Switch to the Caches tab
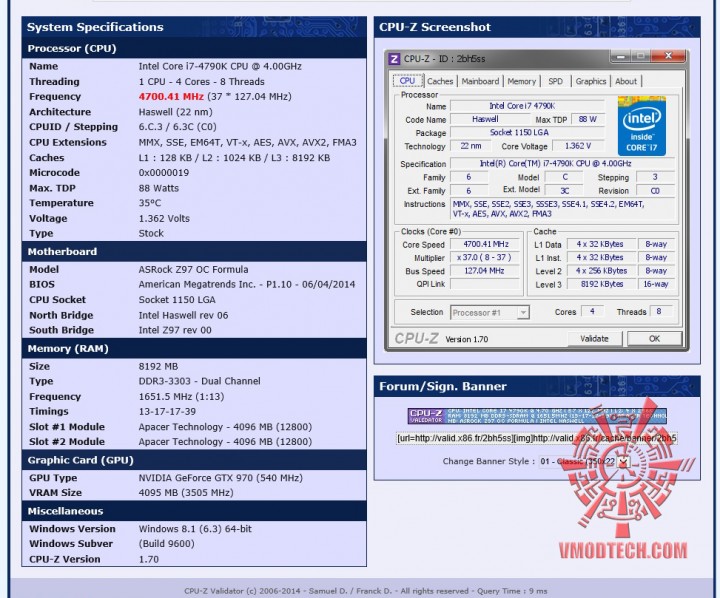This screenshot has height=598, width=720. [440, 81]
